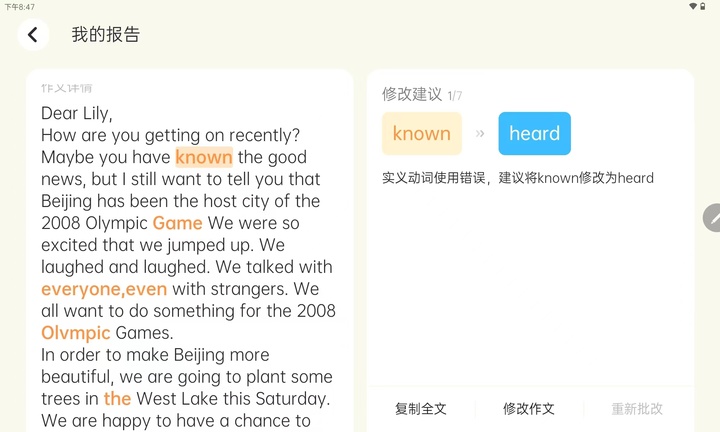This screenshot has height=432, width=720.
Task: Click the 重新批改 button
Action: click(x=637, y=409)
